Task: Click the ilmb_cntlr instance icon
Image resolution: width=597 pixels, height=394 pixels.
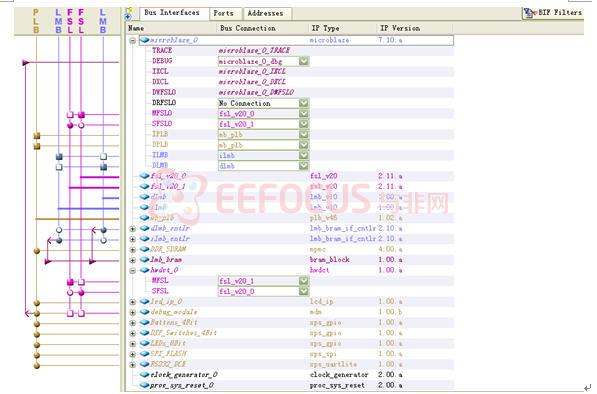Action: [x=144, y=239]
